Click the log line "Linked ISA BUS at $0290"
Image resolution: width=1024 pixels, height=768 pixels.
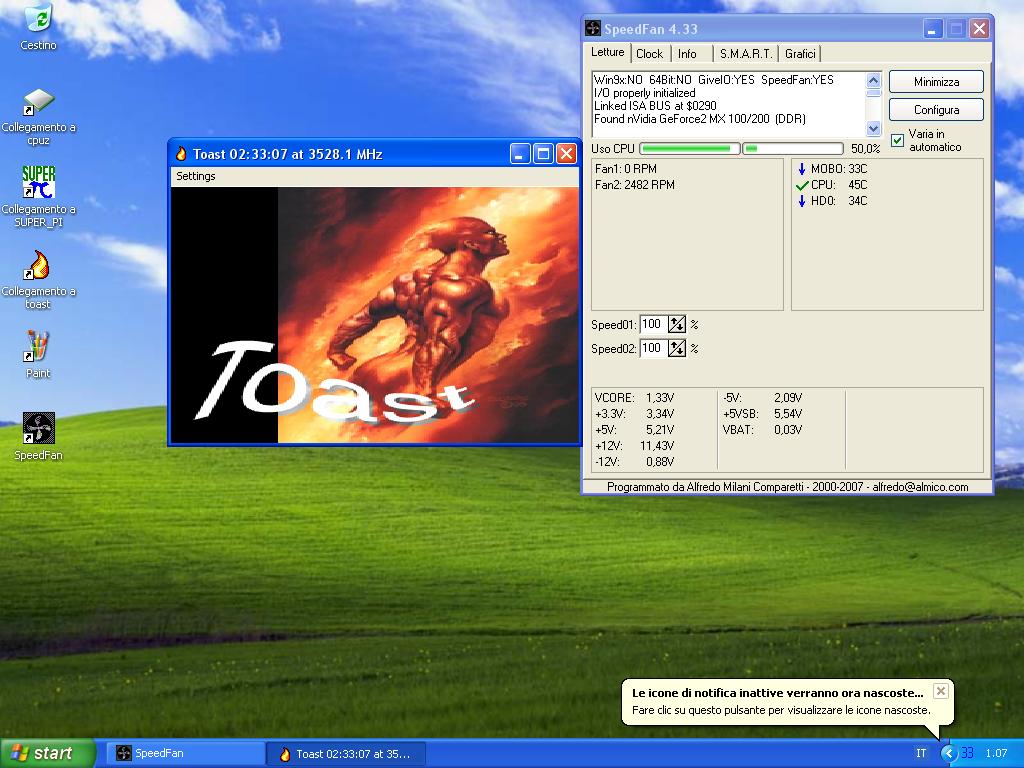[655, 106]
